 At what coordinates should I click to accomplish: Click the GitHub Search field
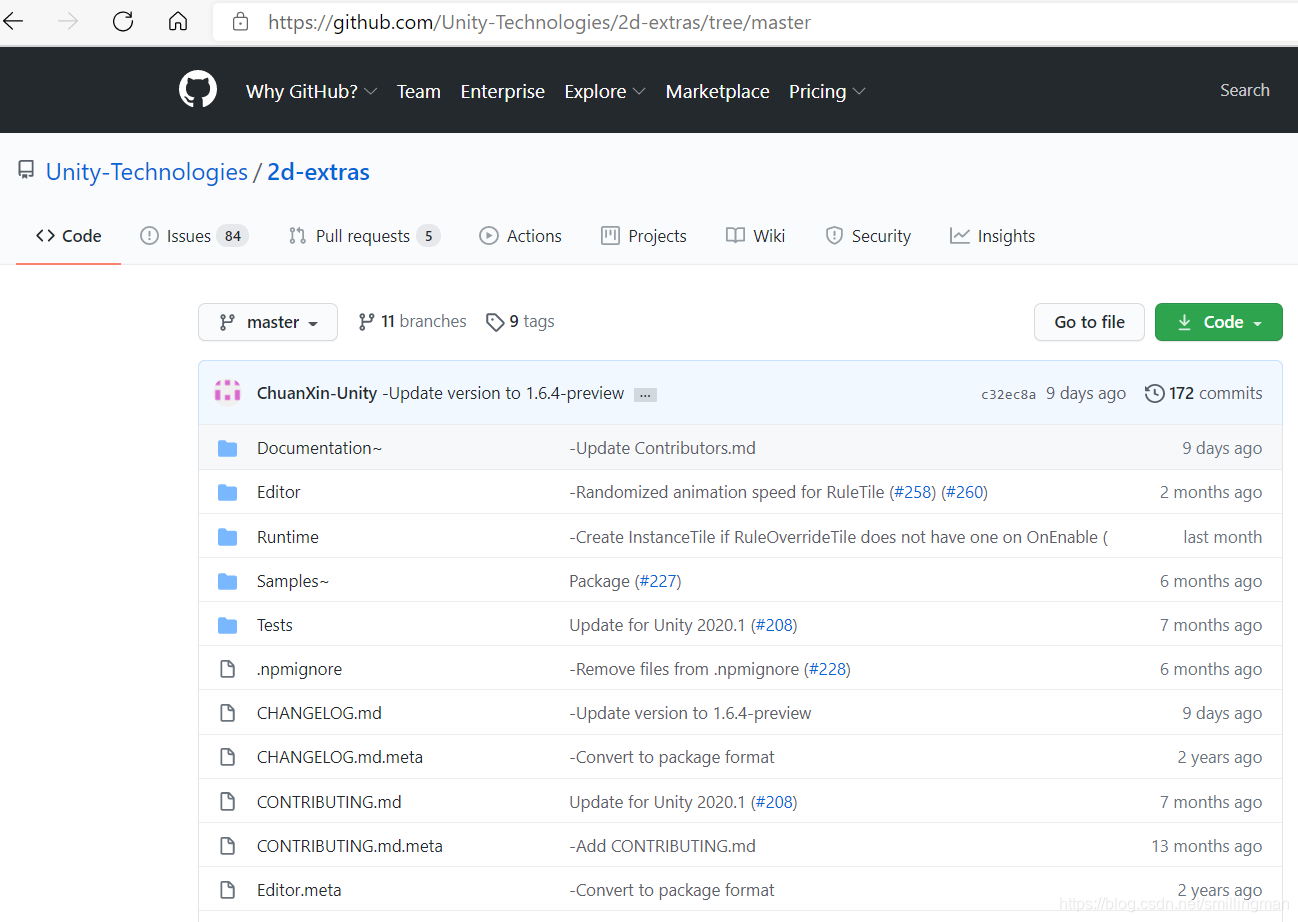(1244, 90)
